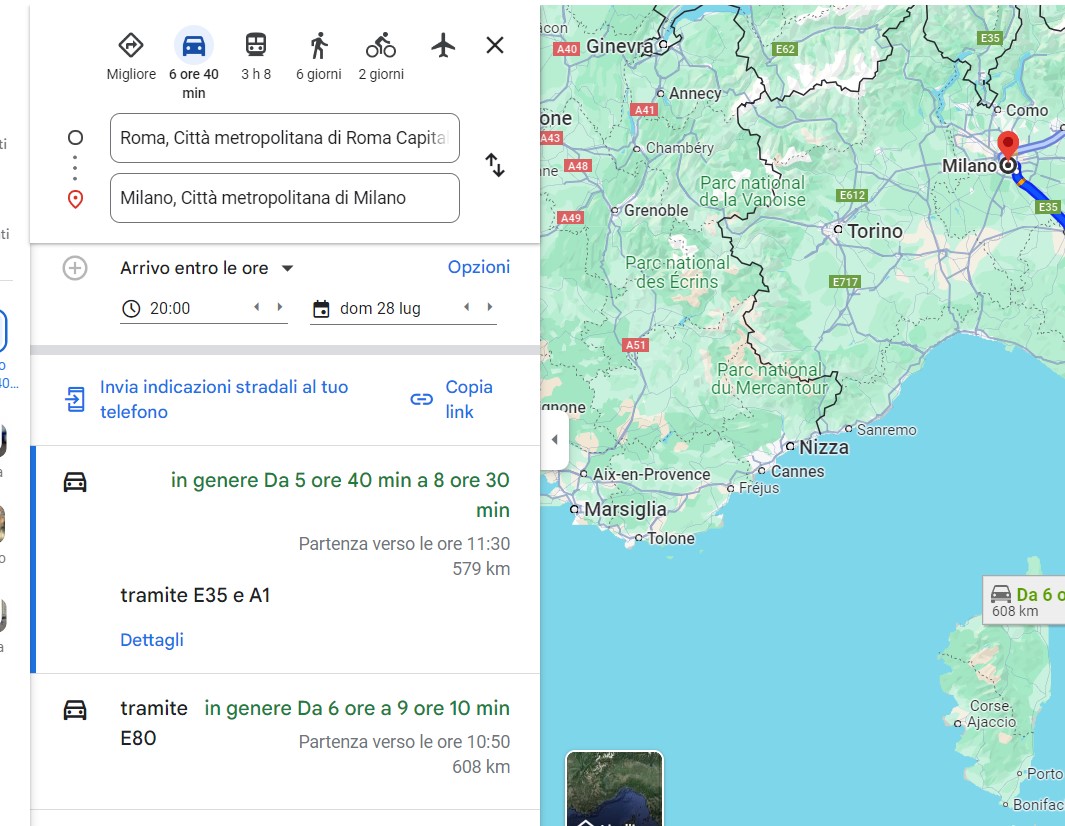This screenshot has width=1065, height=826.
Task: Click Annecy on the map
Action: click(x=695, y=94)
